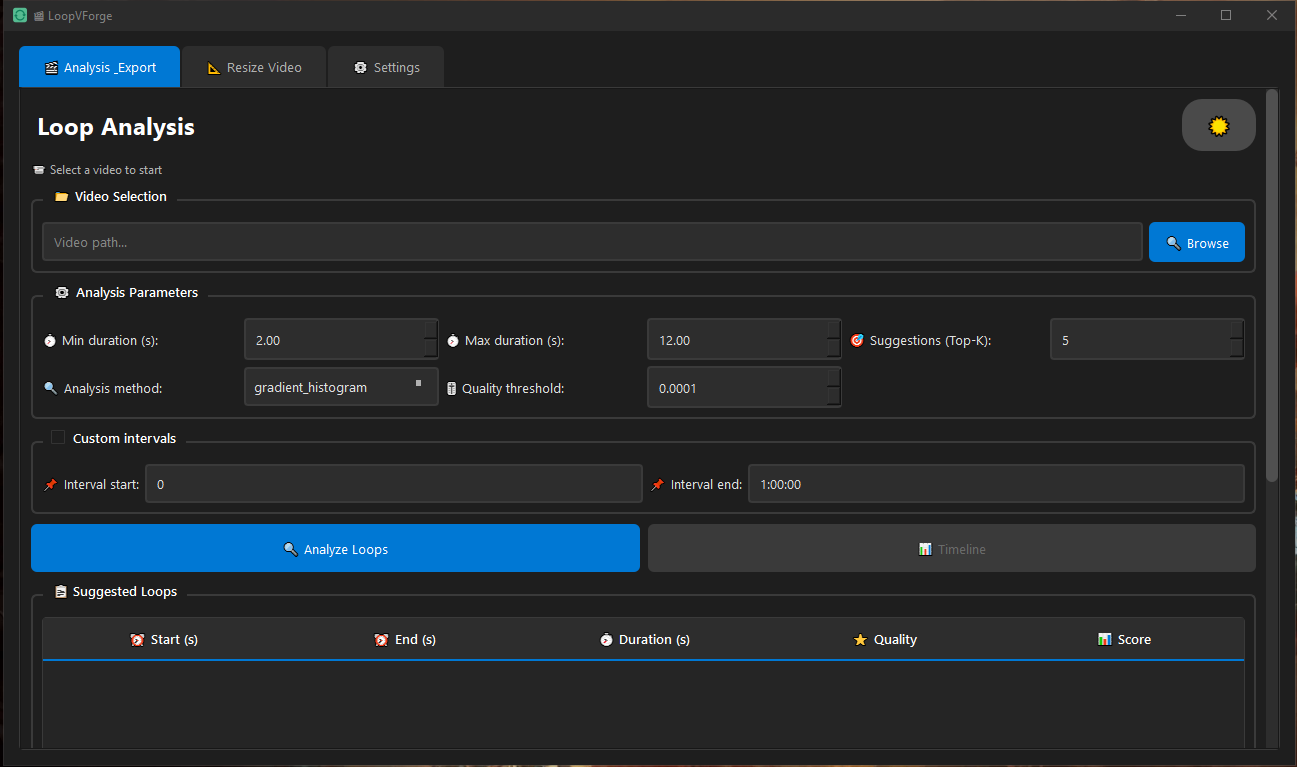Click the alarm clock icon beside End (s)

(381, 640)
